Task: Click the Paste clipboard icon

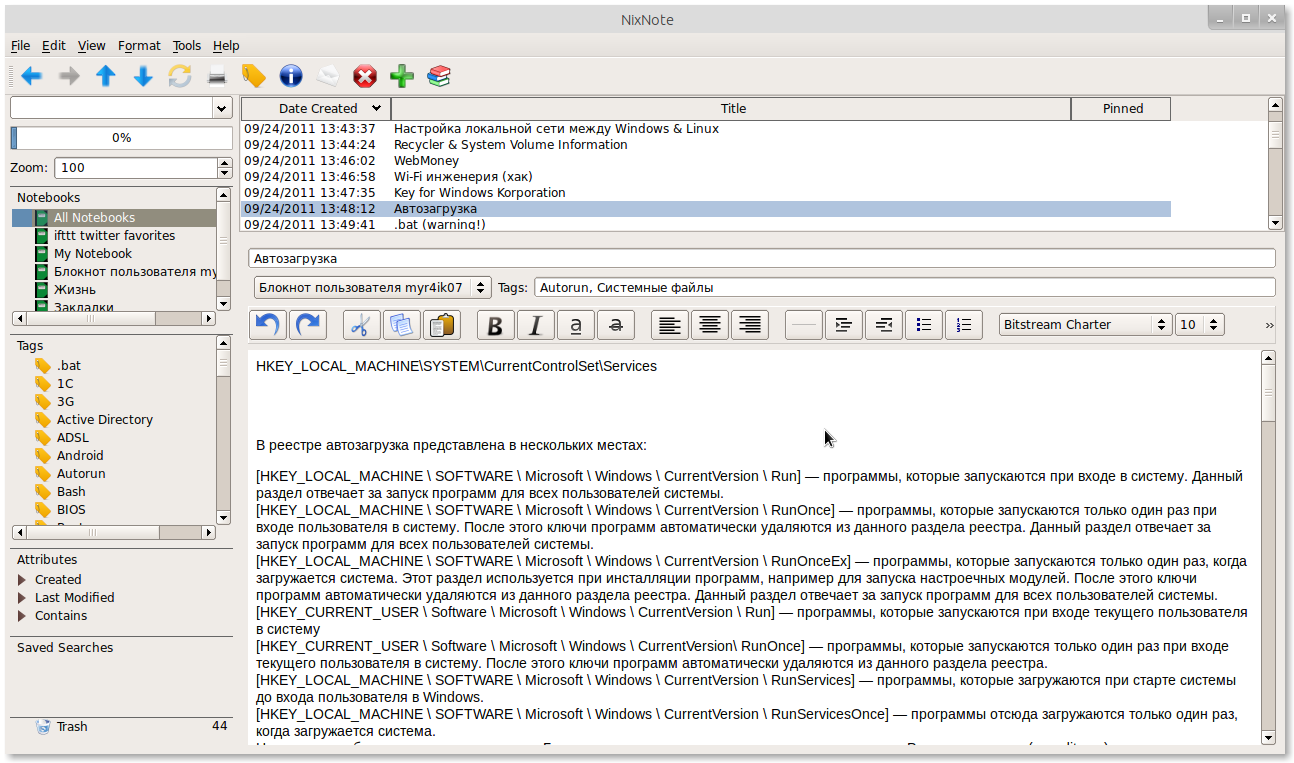Action: click(440, 324)
